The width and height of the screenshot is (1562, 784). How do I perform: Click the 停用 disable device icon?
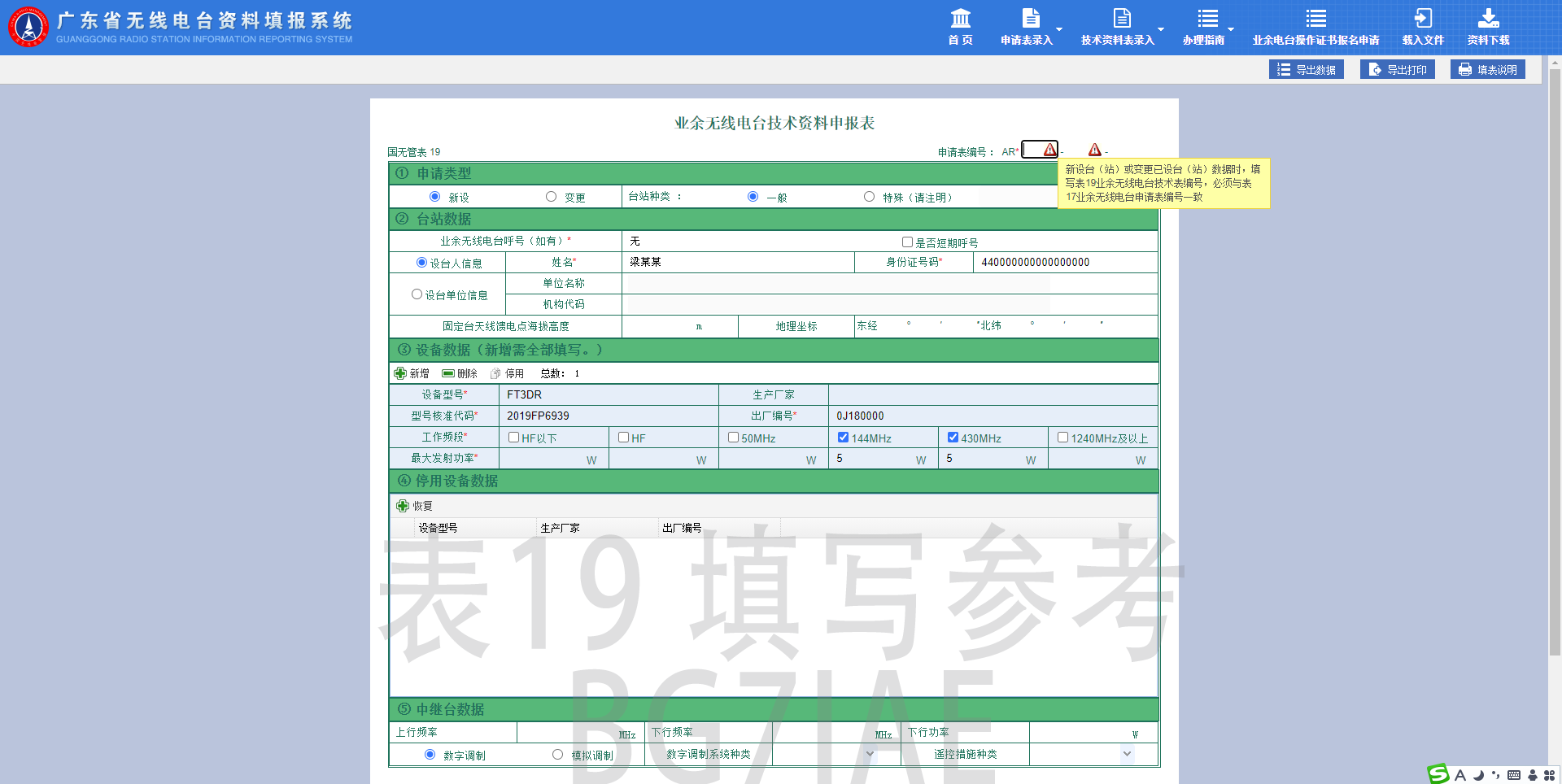(495, 373)
